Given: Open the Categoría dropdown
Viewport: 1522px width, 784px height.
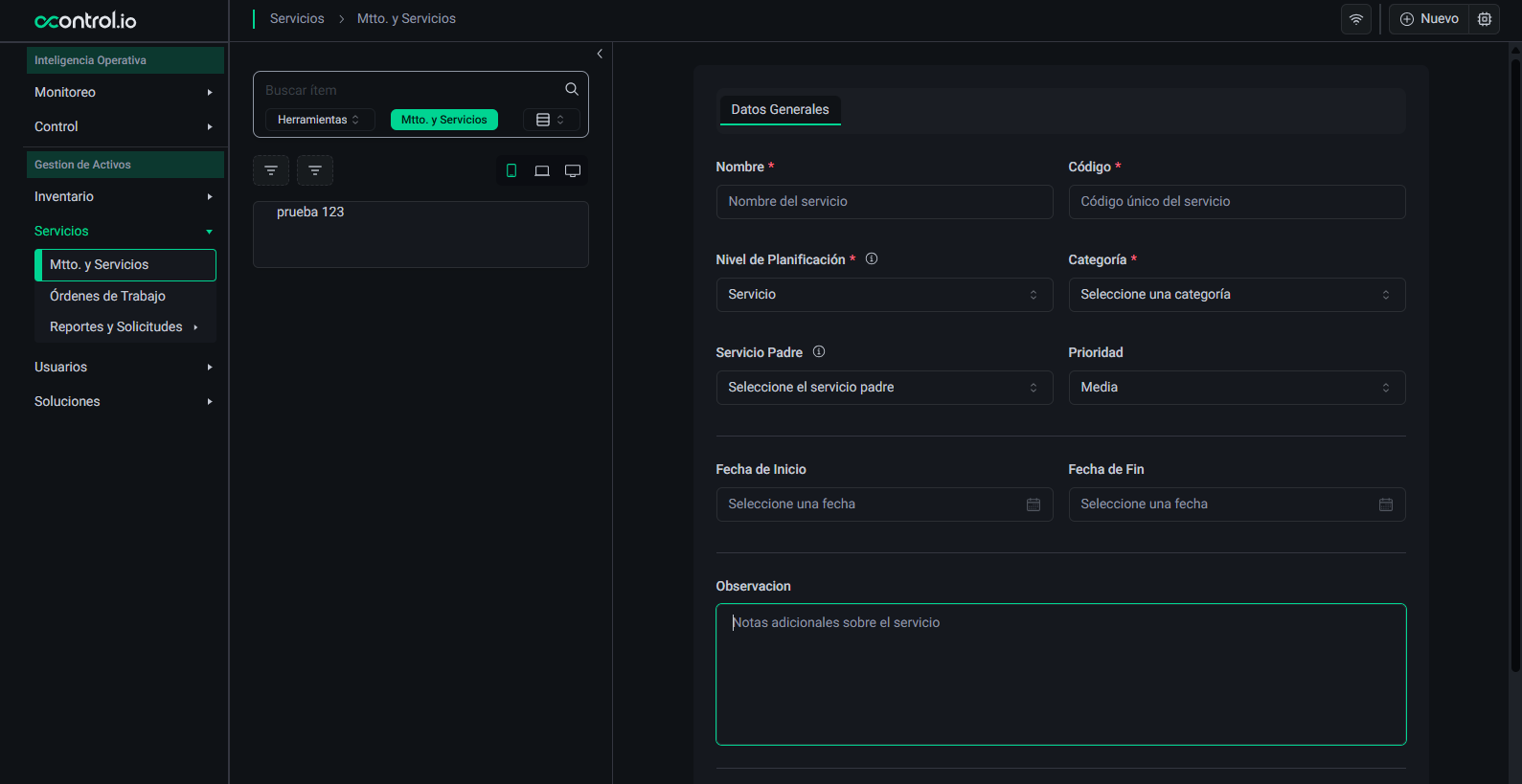Looking at the screenshot, I should click(1236, 295).
